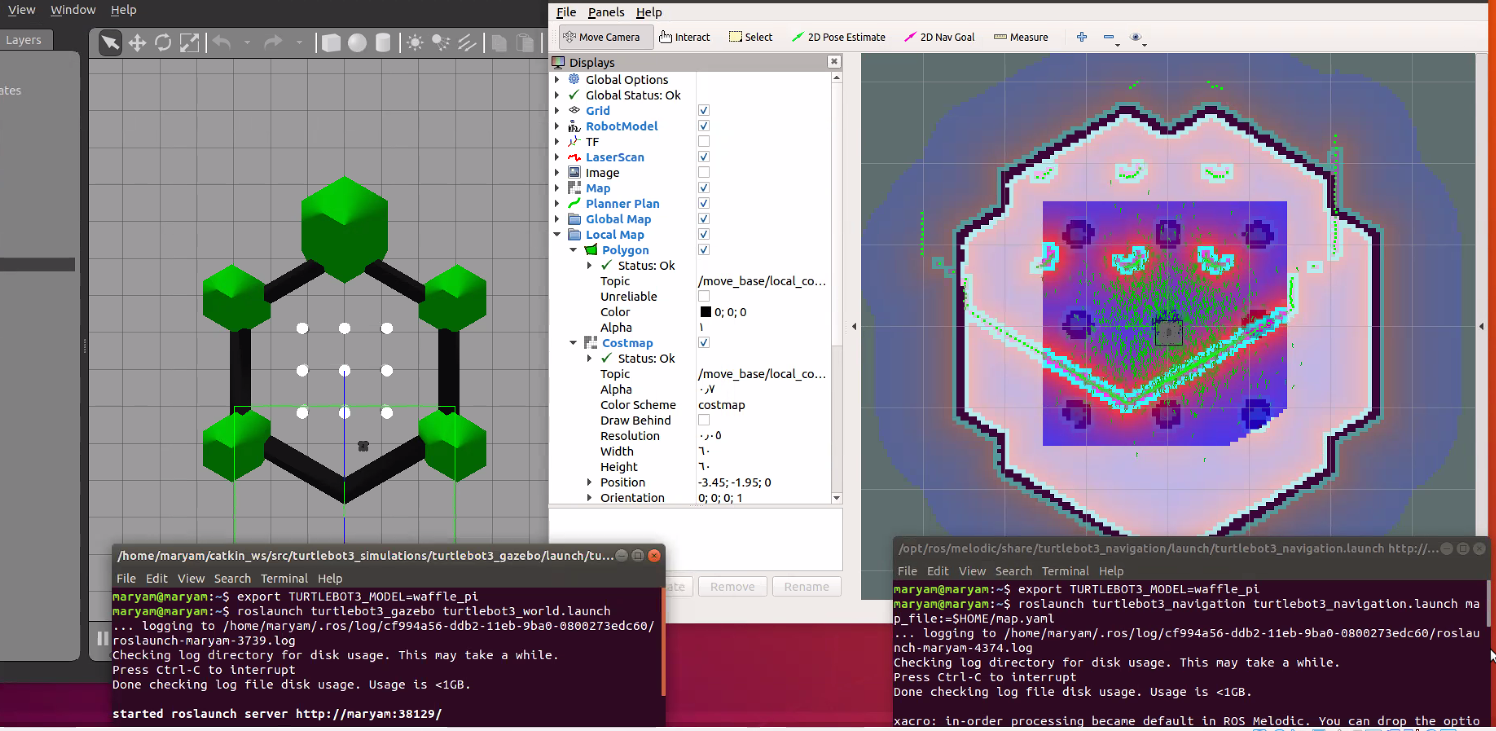Uncheck the Grid display checkbox
Viewport: 1496px width, 731px height.
(704, 111)
